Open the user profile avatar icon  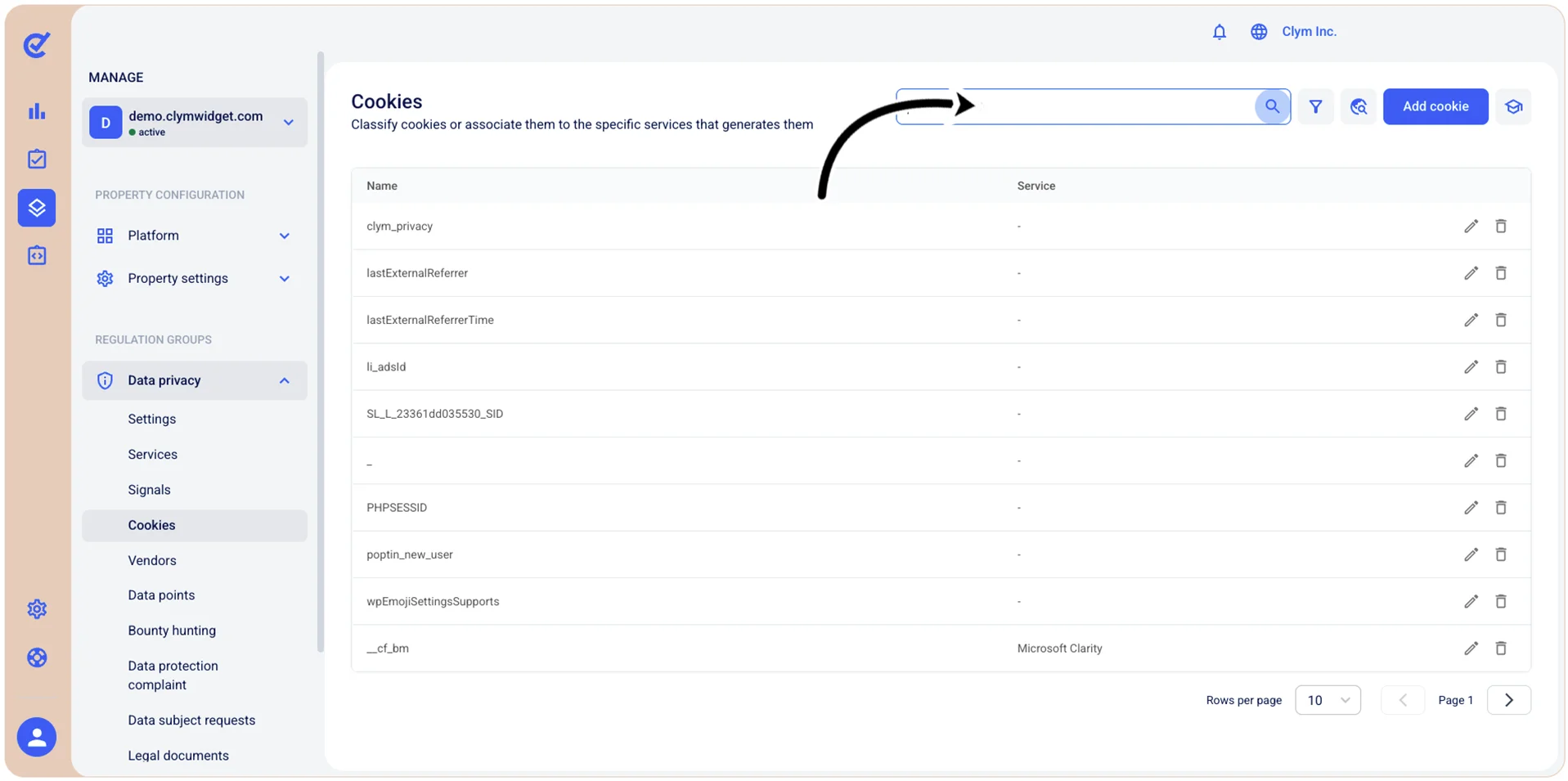(x=37, y=737)
